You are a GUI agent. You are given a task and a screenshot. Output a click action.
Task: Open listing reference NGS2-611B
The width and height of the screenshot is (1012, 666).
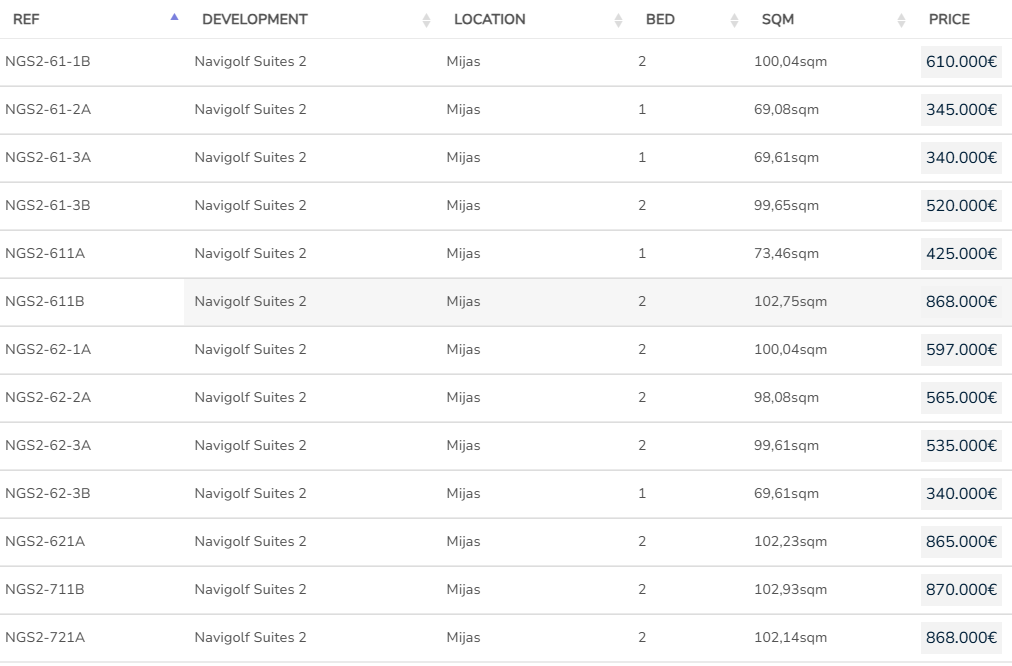[x=45, y=302]
